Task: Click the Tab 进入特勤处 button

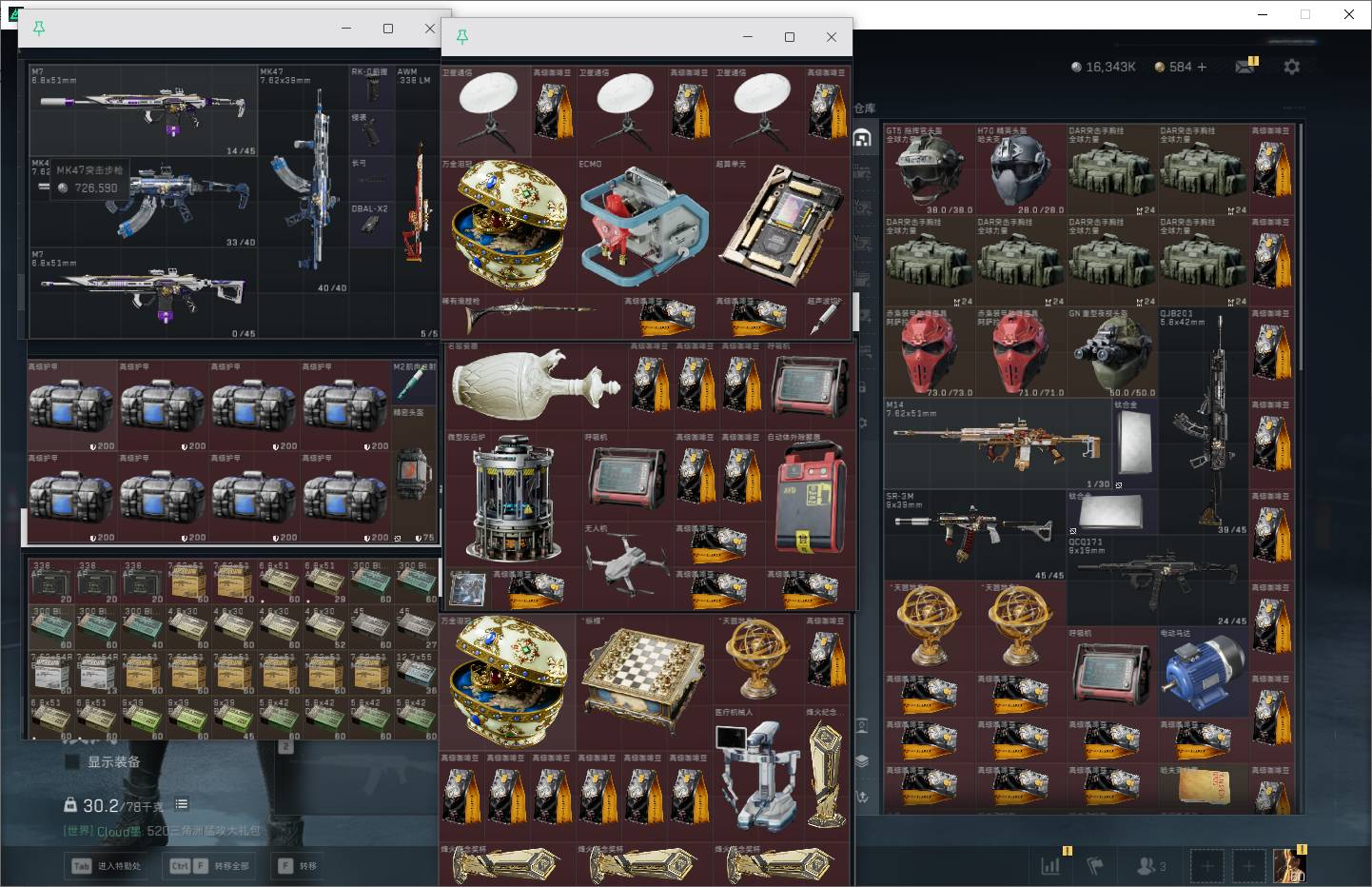Action: coord(106,866)
